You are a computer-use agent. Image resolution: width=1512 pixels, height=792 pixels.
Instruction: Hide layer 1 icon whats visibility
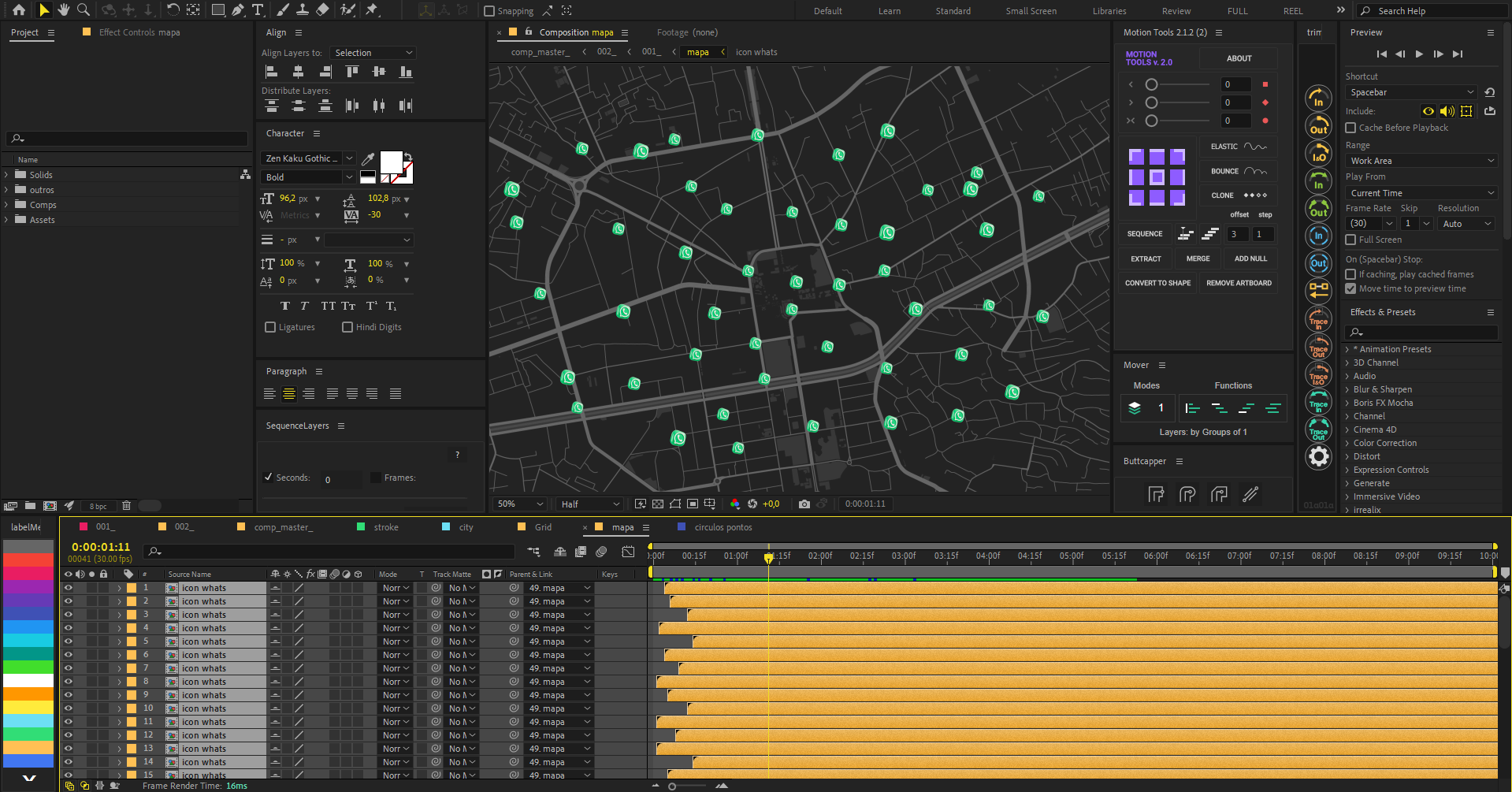69,588
